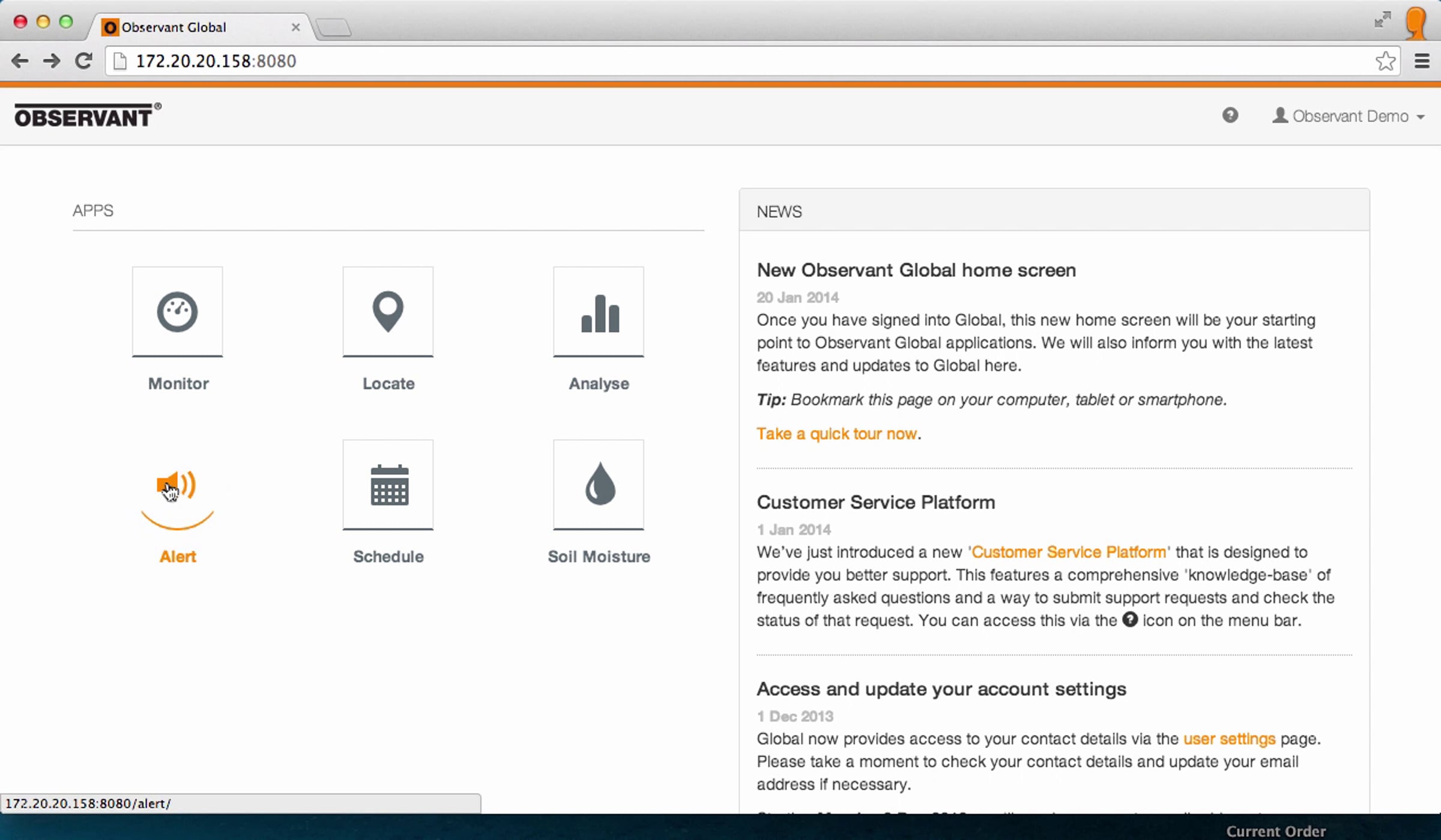Click the fullscreen arrows icon in the title bar
Image resolution: width=1441 pixels, height=840 pixels.
(1383, 20)
